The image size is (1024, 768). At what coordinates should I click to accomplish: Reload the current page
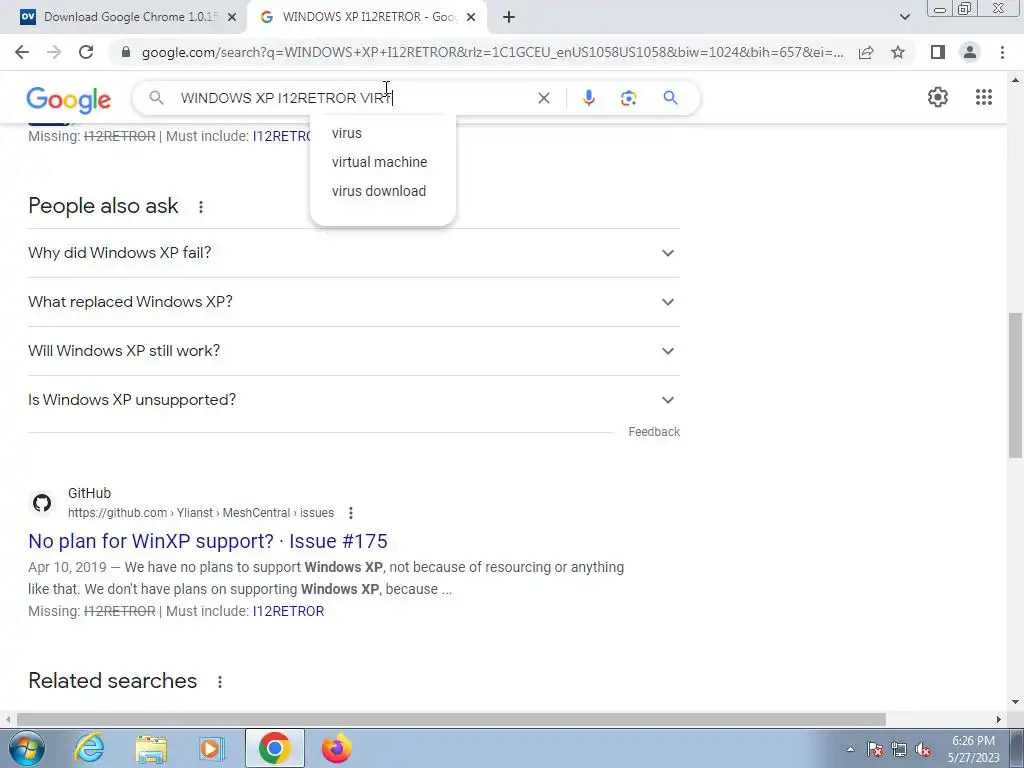pyautogui.click(x=86, y=52)
